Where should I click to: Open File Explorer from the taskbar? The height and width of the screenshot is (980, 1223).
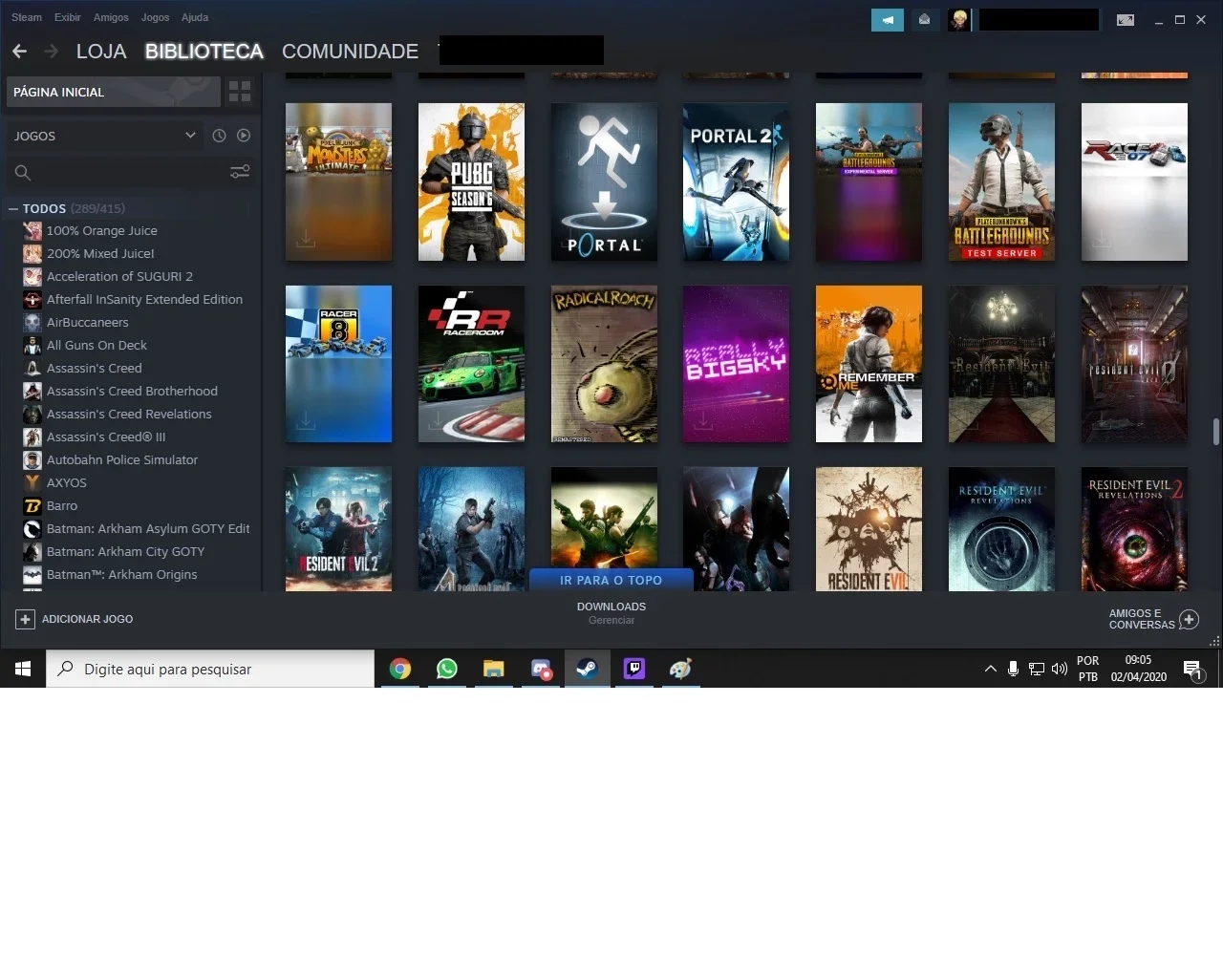pyautogui.click(x=493, y=669)
